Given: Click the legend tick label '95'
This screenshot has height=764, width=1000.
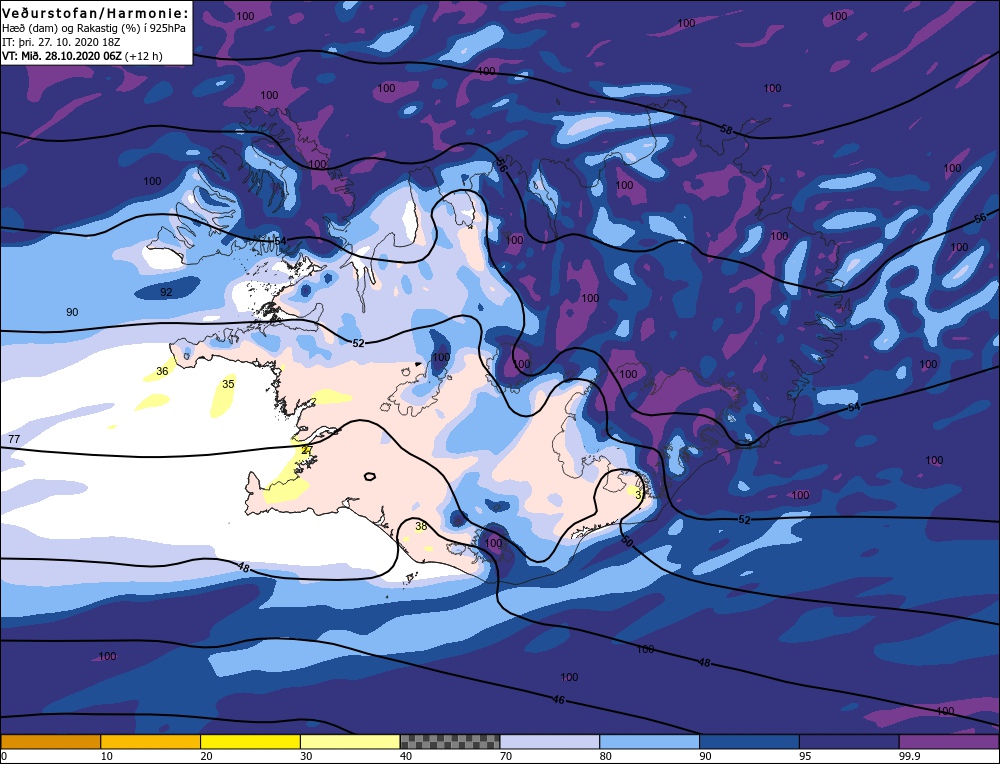Looking at the screenshot, I should coord(805,756).
